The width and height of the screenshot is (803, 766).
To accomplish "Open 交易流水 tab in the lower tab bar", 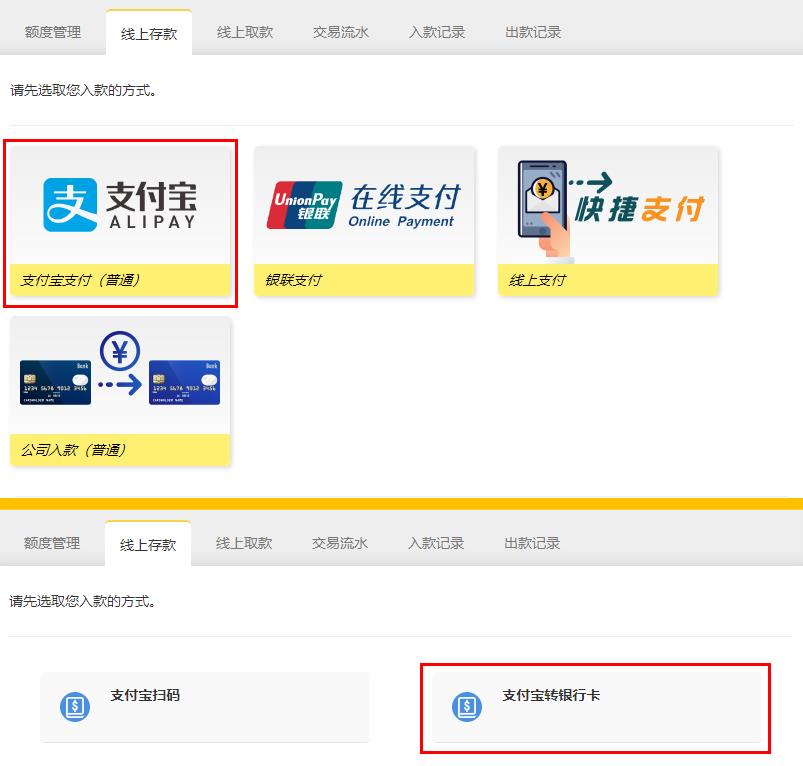I will 340,543.
